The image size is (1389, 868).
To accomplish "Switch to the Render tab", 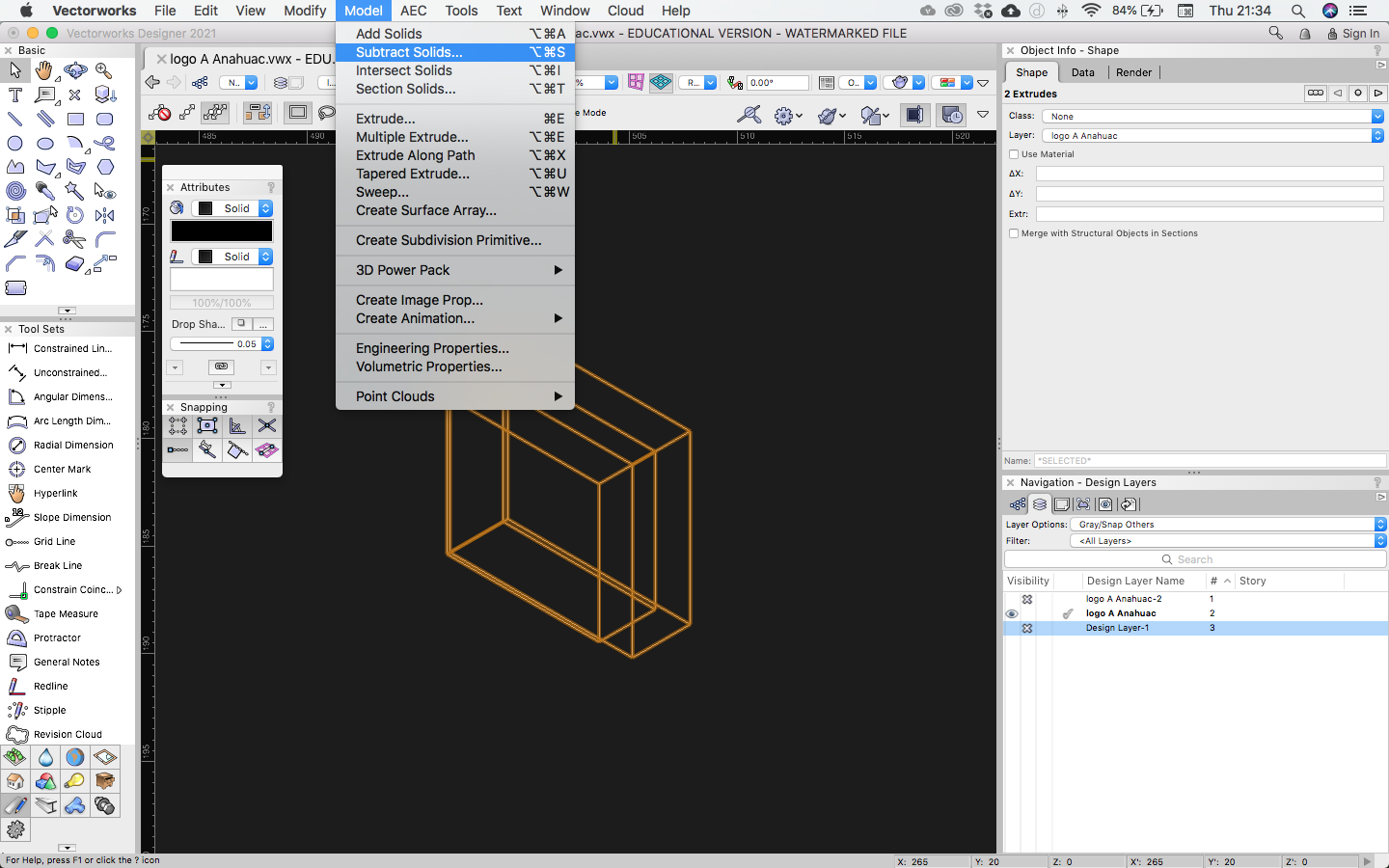I will click(1133, 72).
